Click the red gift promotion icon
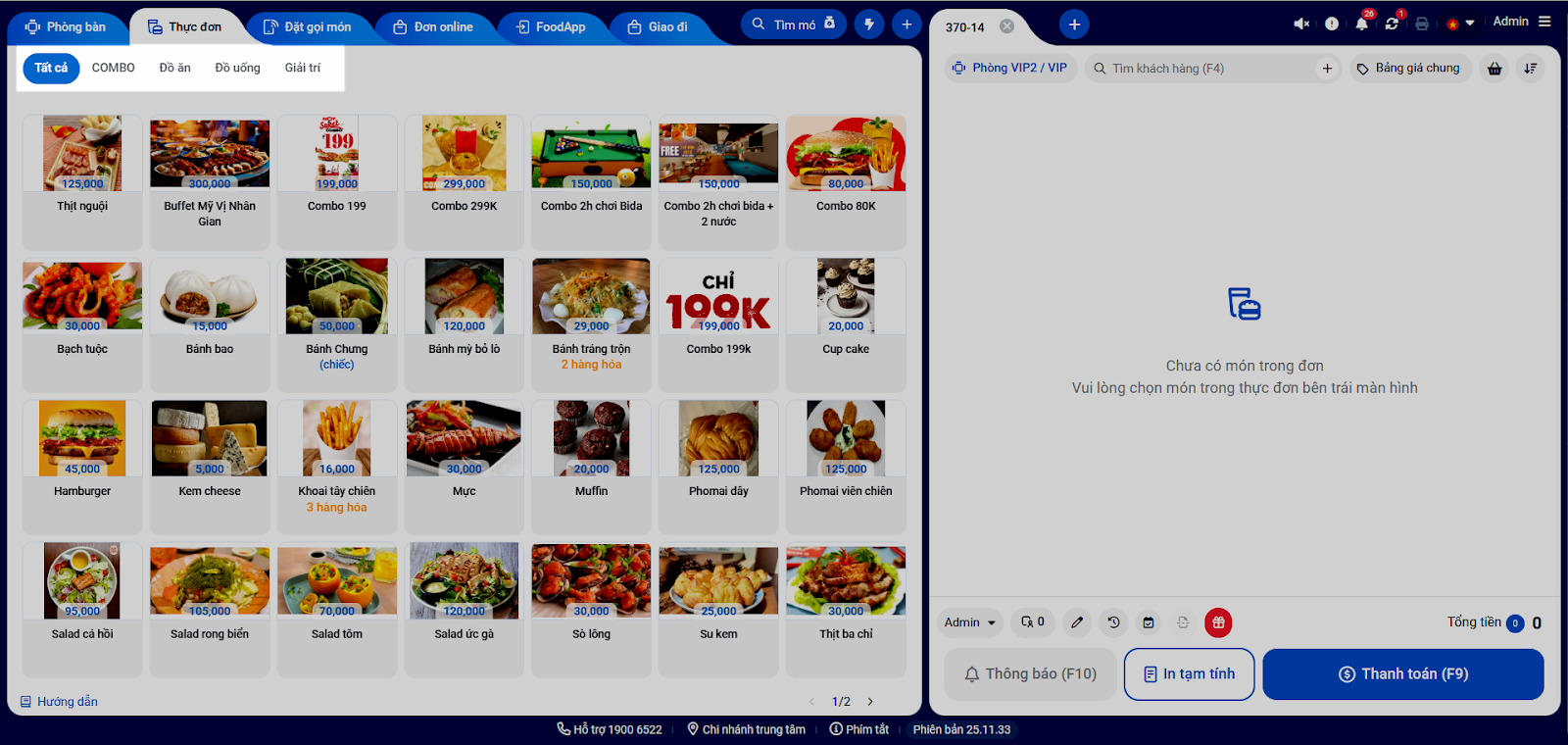The height and width of the screenshot is (745, 1568). 1218,622
